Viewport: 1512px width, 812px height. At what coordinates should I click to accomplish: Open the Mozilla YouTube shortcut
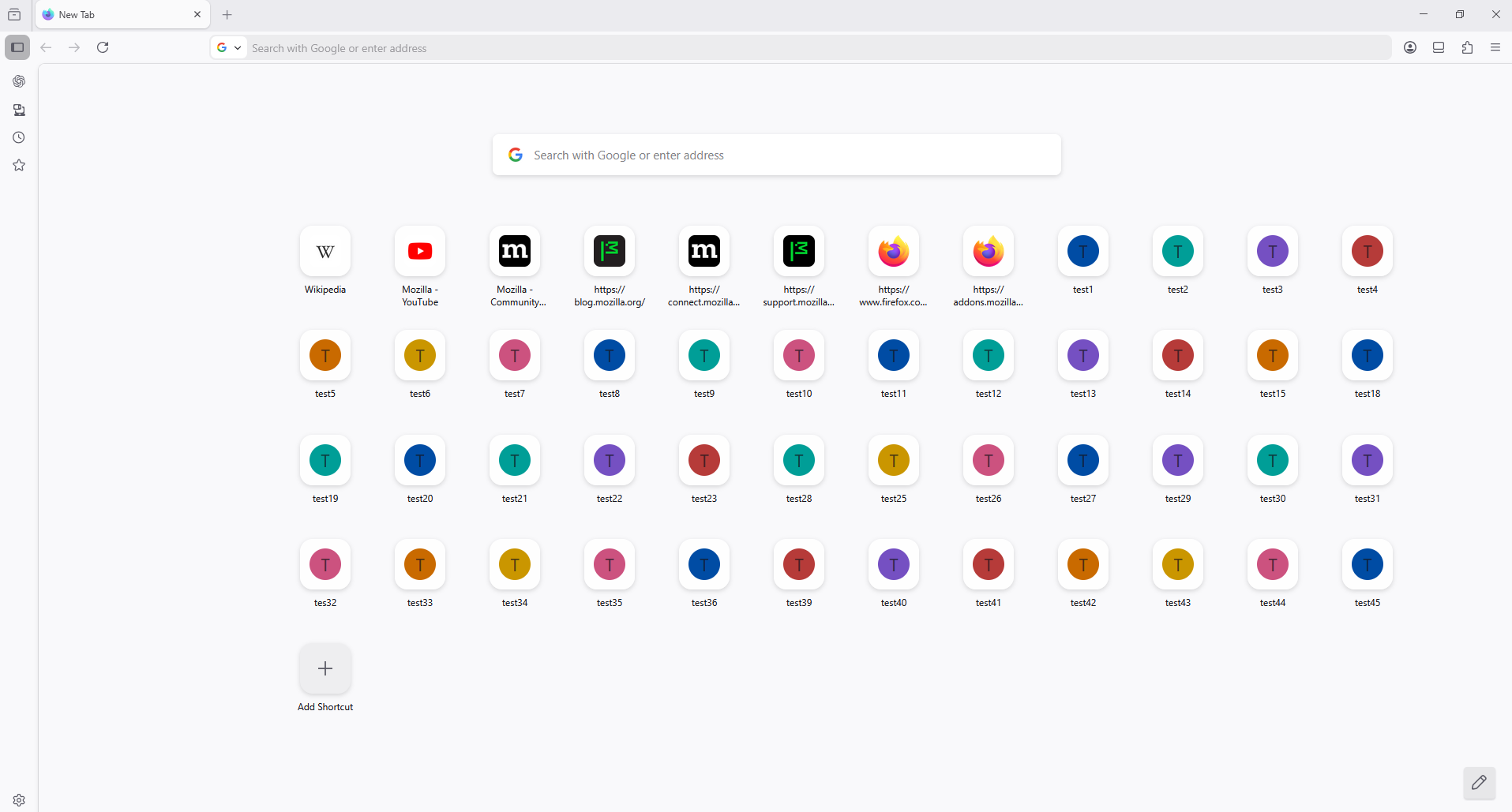[x=420, y=252]
